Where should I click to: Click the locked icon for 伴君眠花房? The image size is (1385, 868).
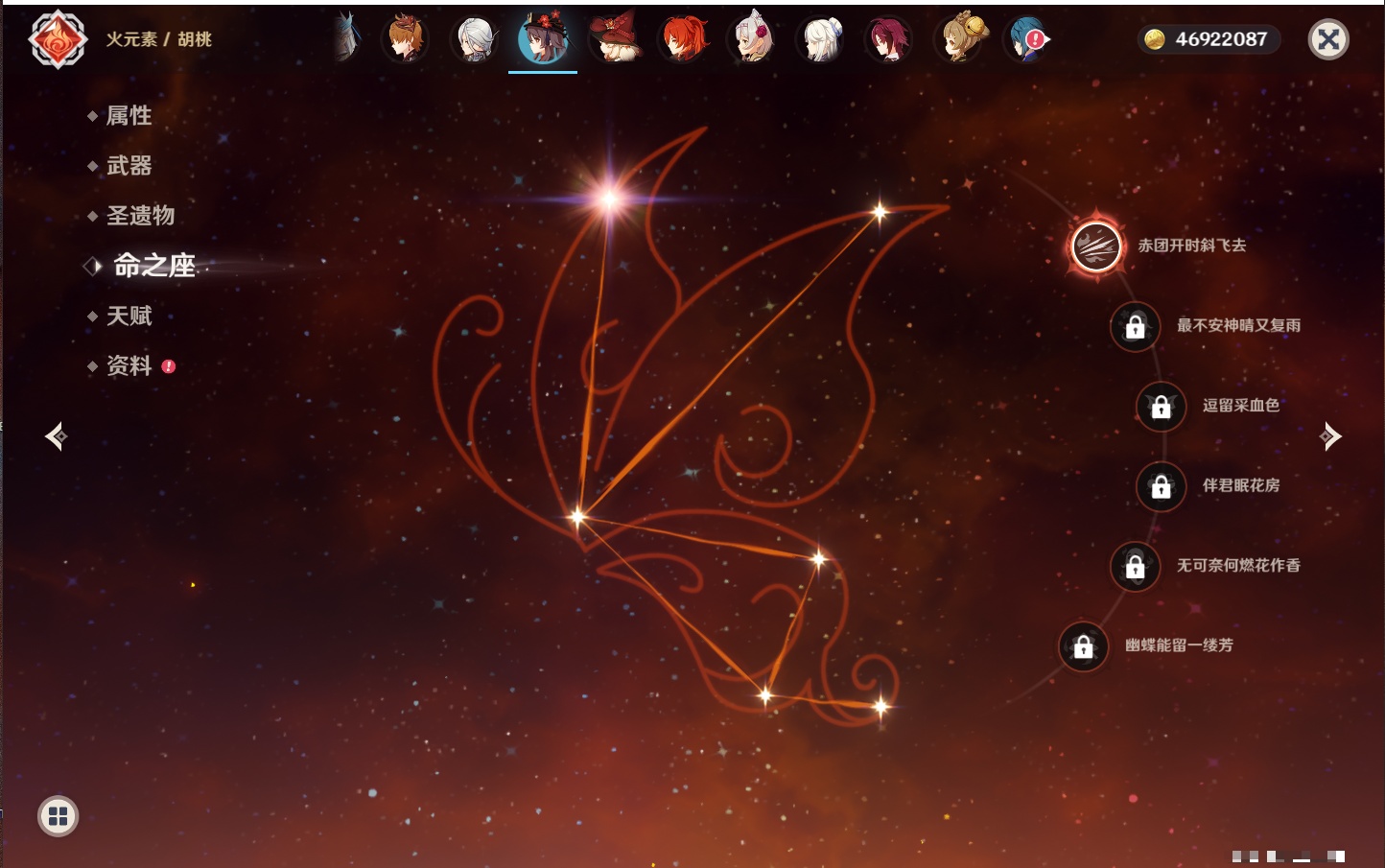pos(1161,486)
